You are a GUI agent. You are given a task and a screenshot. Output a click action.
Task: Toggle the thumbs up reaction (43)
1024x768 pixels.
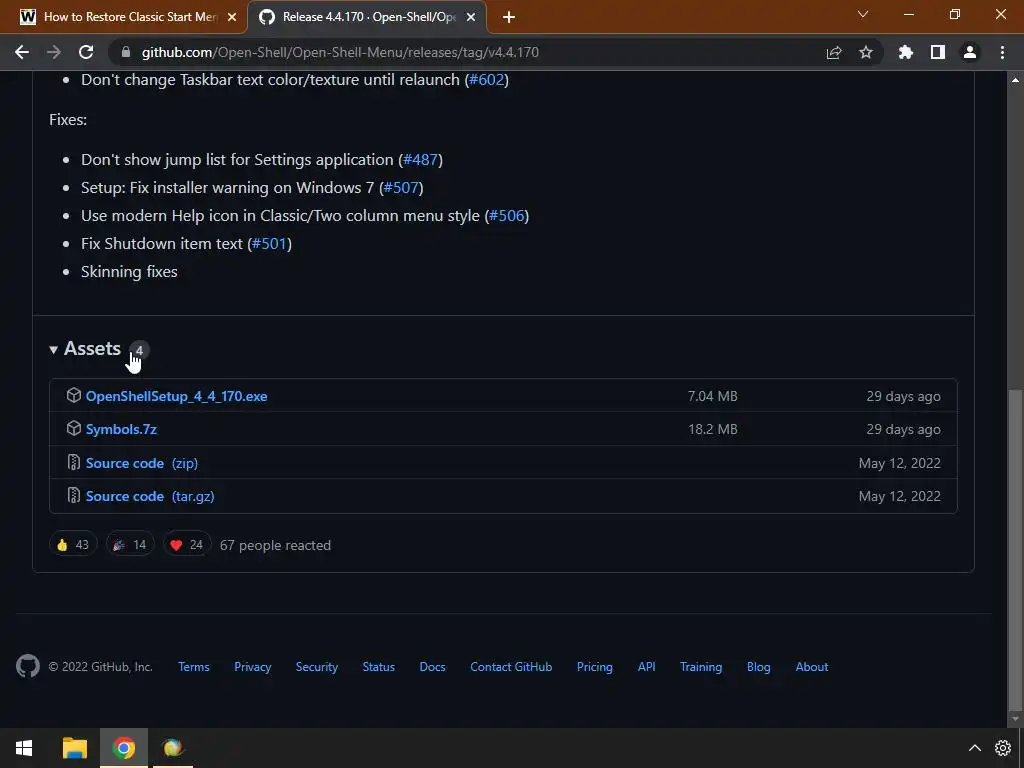pyautogui.click(x=73, y=544)
